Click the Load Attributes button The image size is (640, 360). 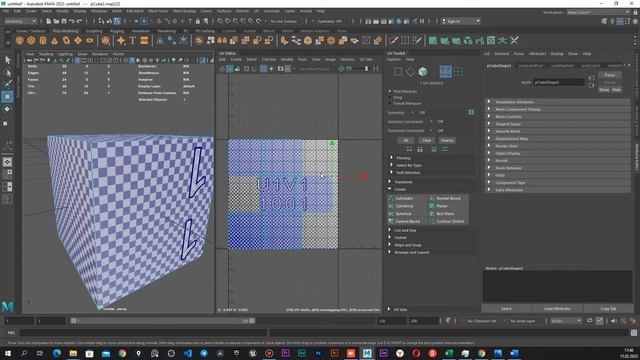[557, 309]
